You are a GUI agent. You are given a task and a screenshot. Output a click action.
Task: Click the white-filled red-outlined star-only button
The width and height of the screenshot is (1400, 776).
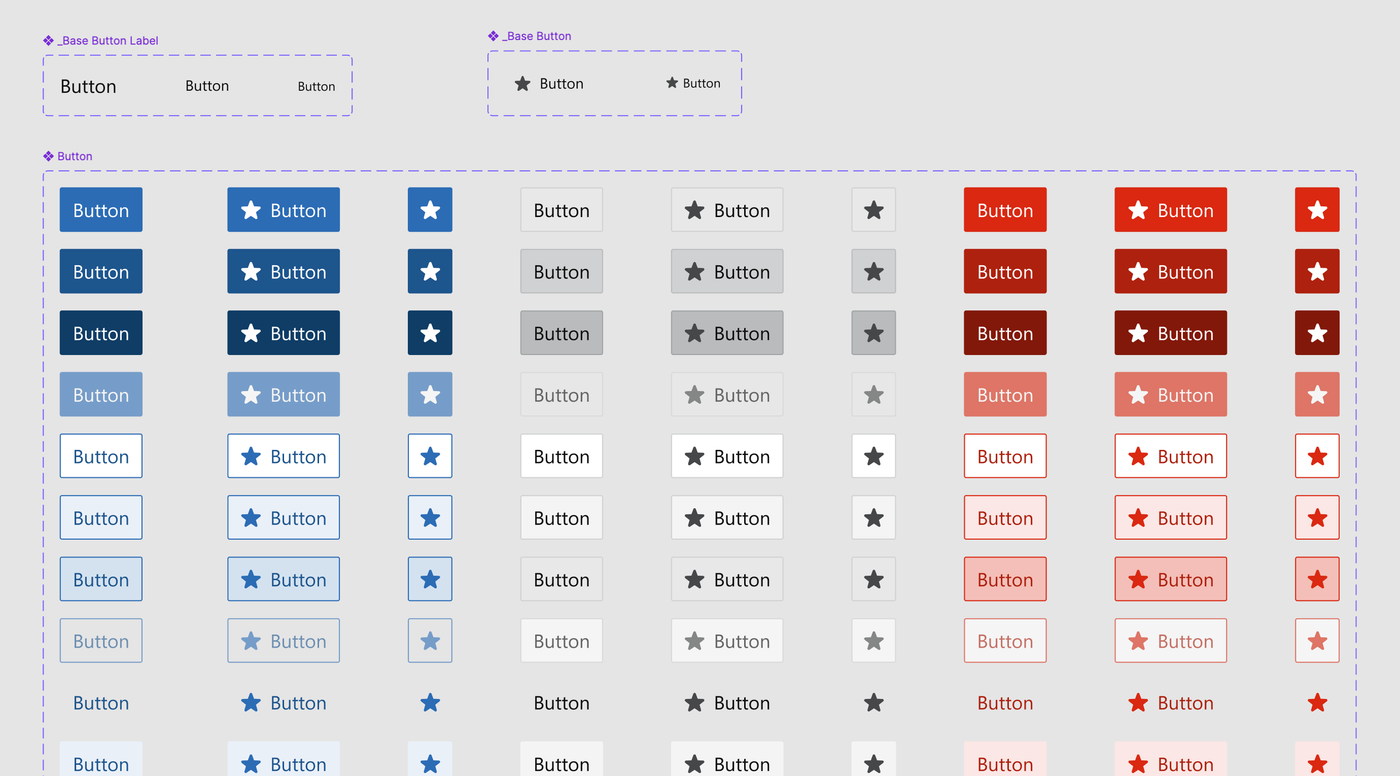pyautogui.click(x=1317, y=456)
